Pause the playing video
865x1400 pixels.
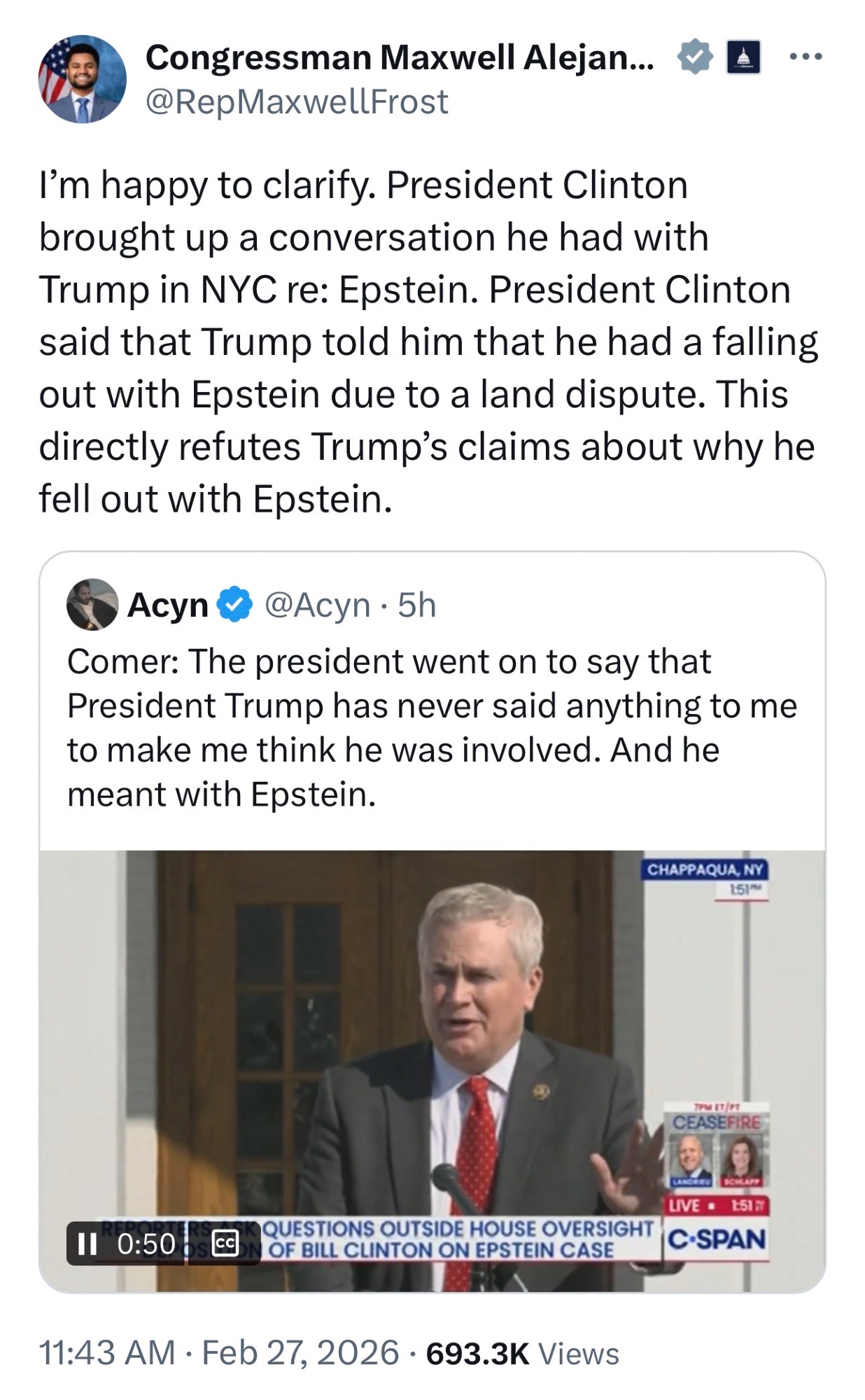tap(87, 1244)
